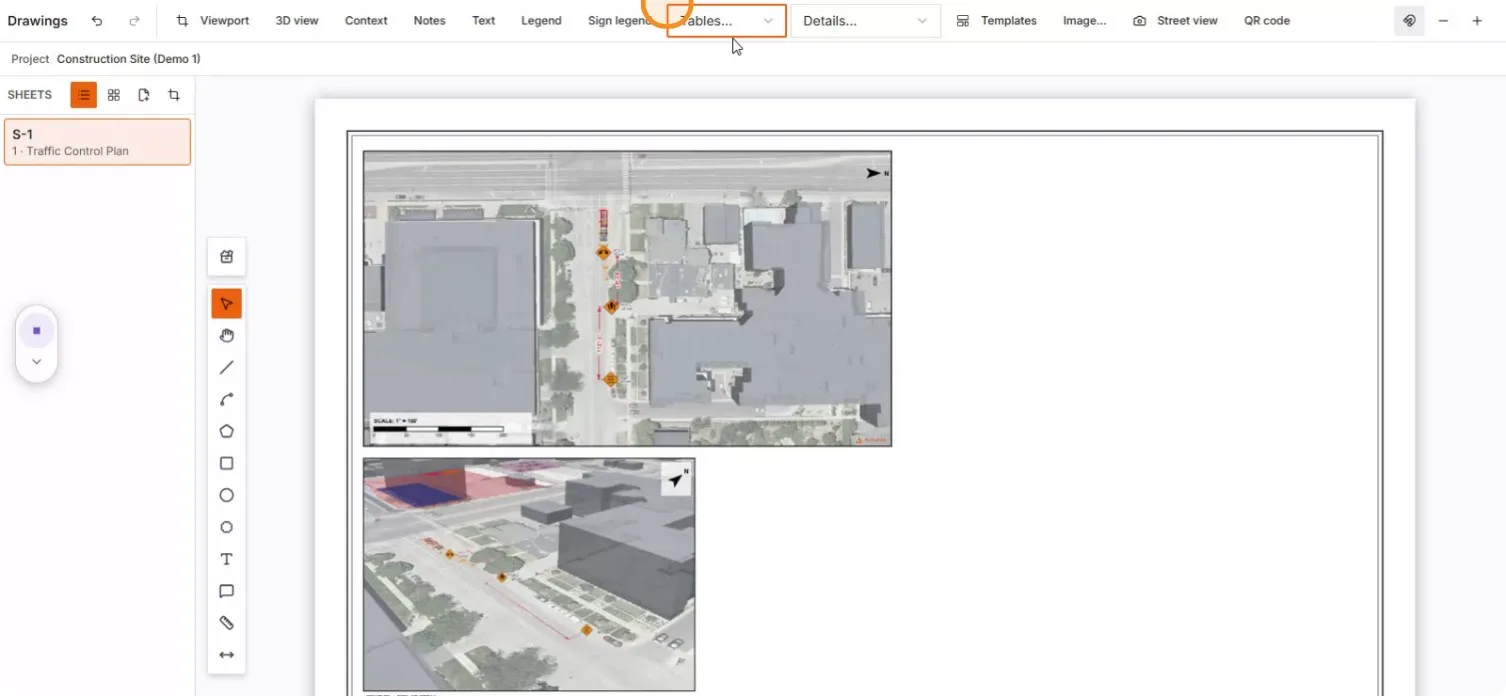Insert a Legend
The width and height of the screenshot is (1506, 696).
tap(541, 21)
